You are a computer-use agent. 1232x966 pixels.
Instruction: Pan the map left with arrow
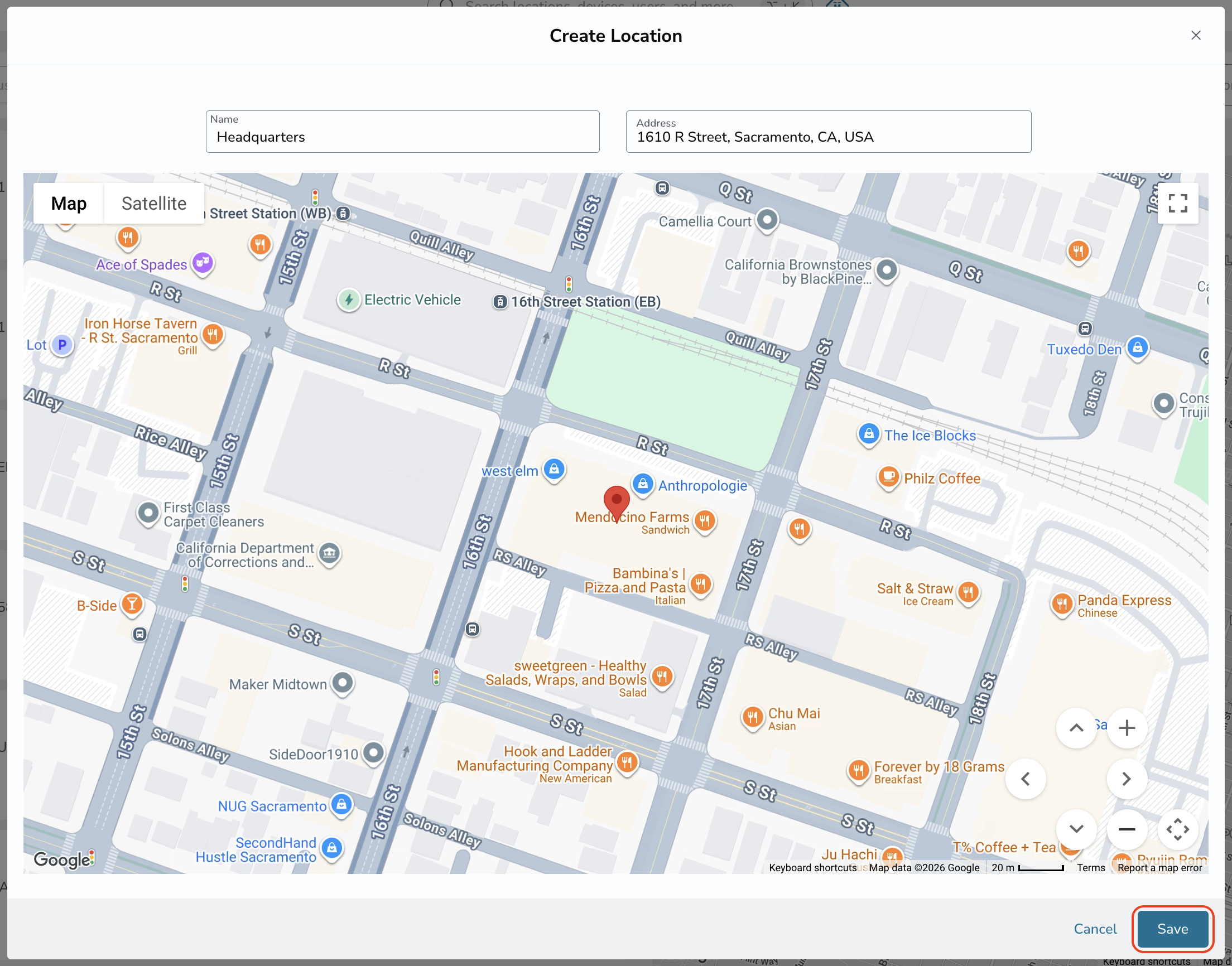1025,779
